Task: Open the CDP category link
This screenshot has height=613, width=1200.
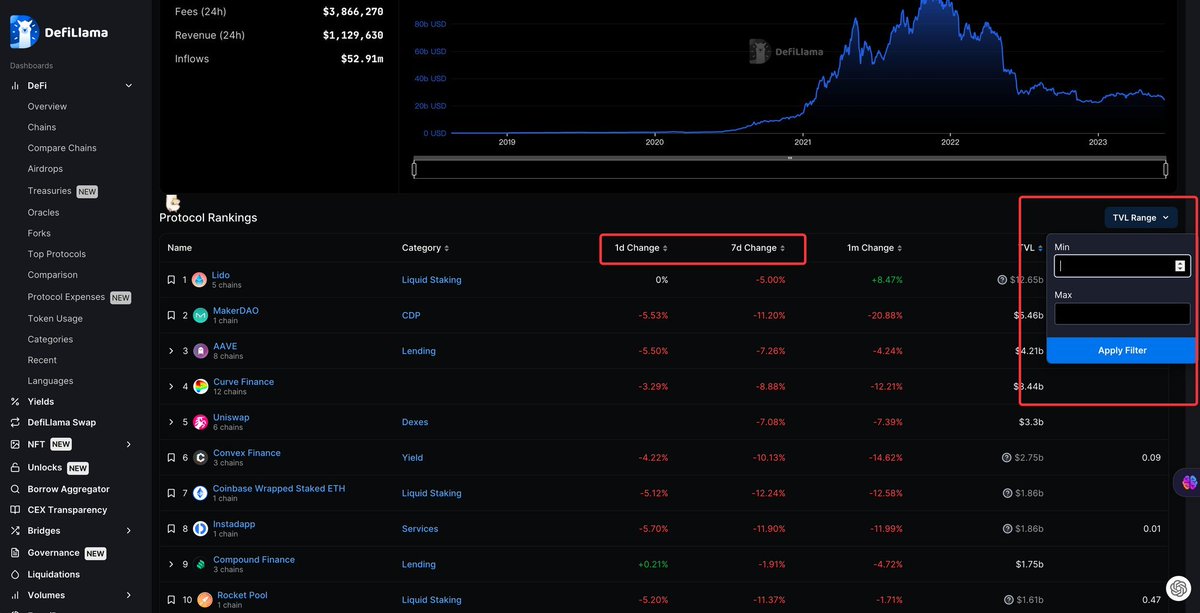Action: point(412,315)
